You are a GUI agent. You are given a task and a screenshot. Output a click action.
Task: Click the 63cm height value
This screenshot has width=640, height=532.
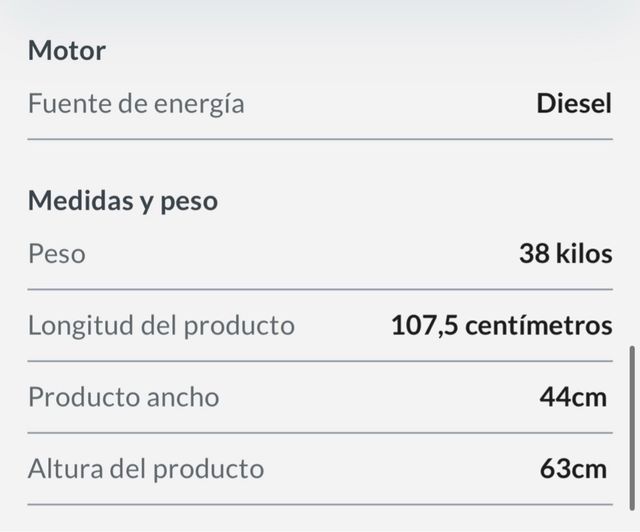point(573,468)
